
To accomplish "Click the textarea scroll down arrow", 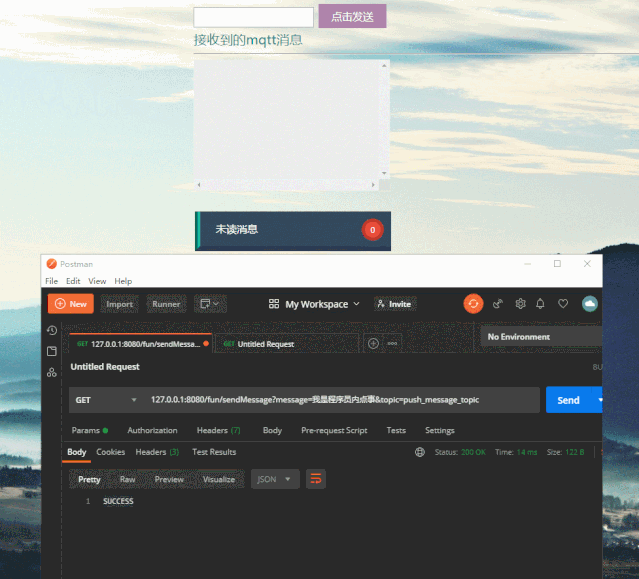I will [384, 173].
